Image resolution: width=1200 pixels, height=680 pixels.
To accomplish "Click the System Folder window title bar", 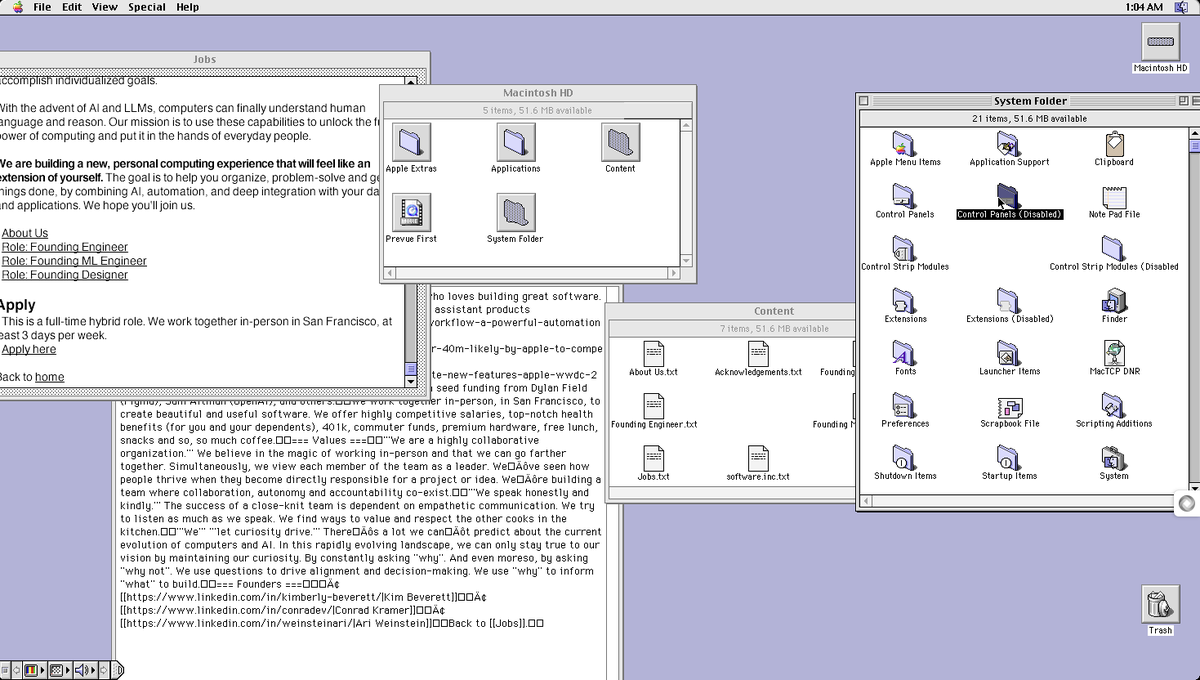I will click(x=1030, y=101).
